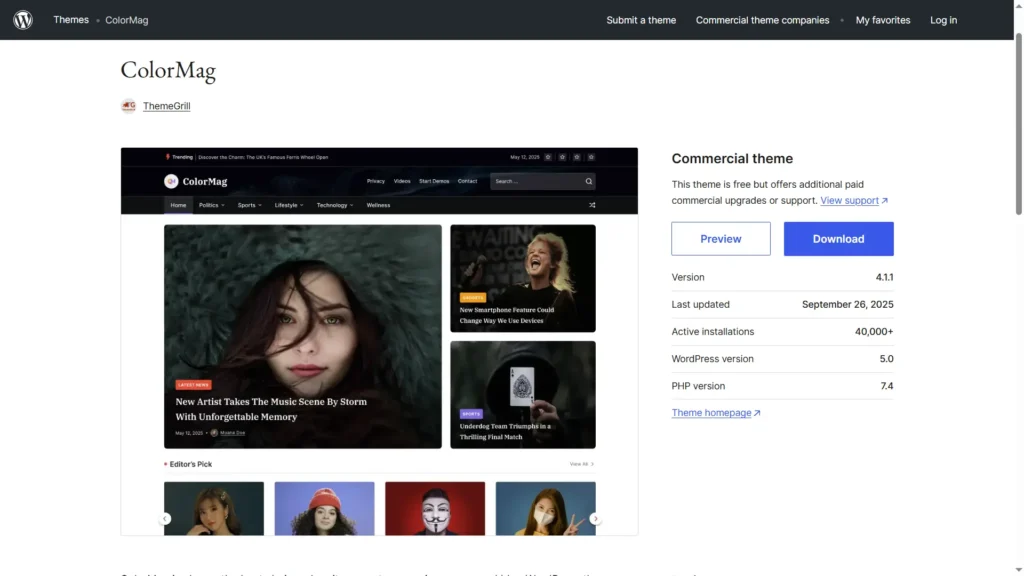Click the version value 4.1.1

(x=884, y=277)
